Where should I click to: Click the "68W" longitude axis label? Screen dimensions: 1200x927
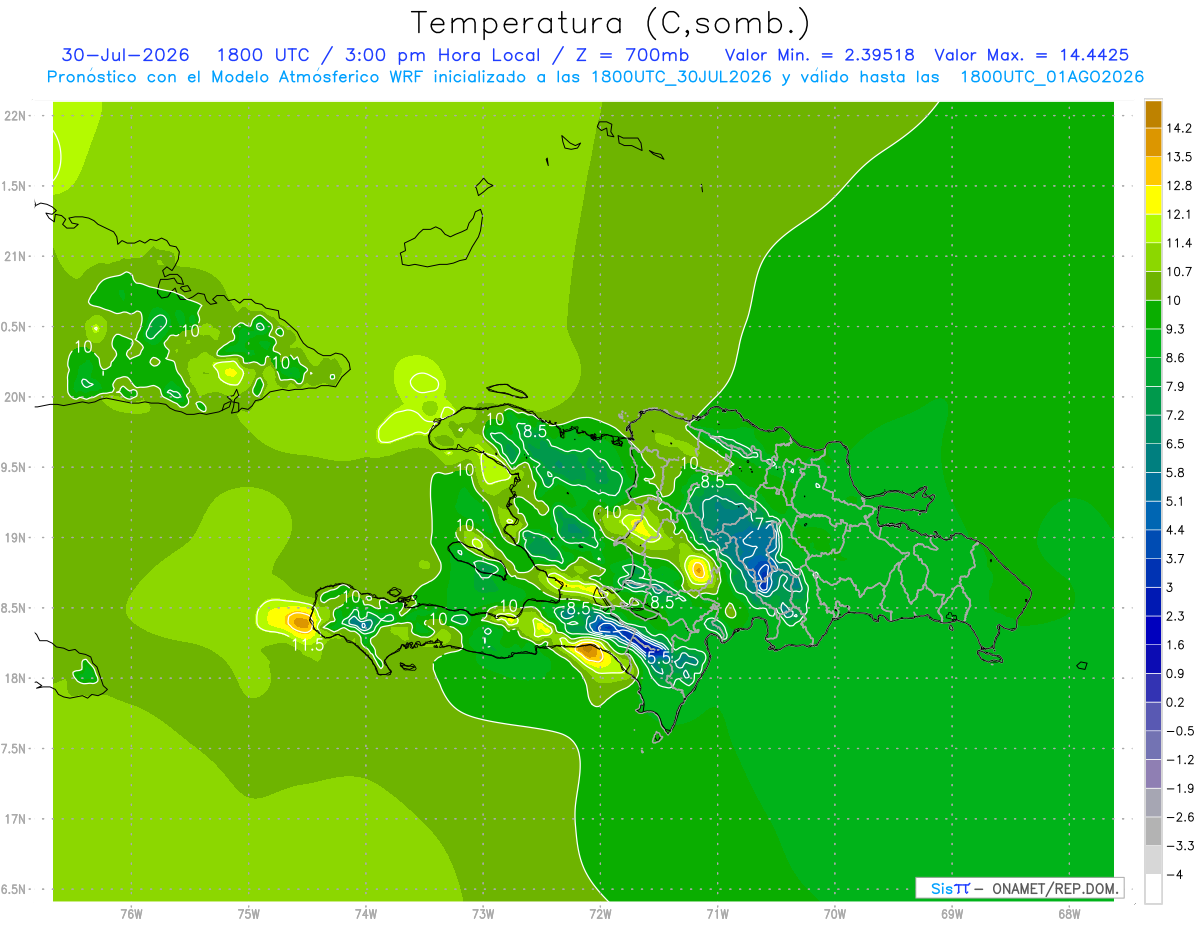1068,913
